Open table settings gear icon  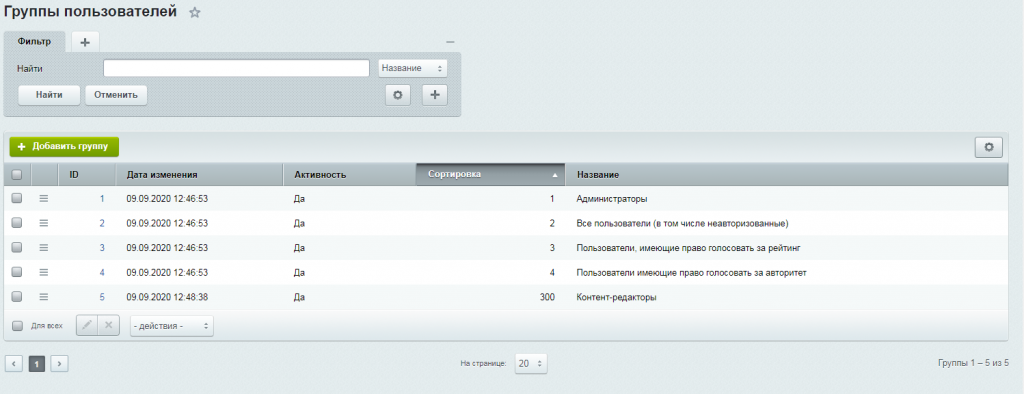click(989, 147)
